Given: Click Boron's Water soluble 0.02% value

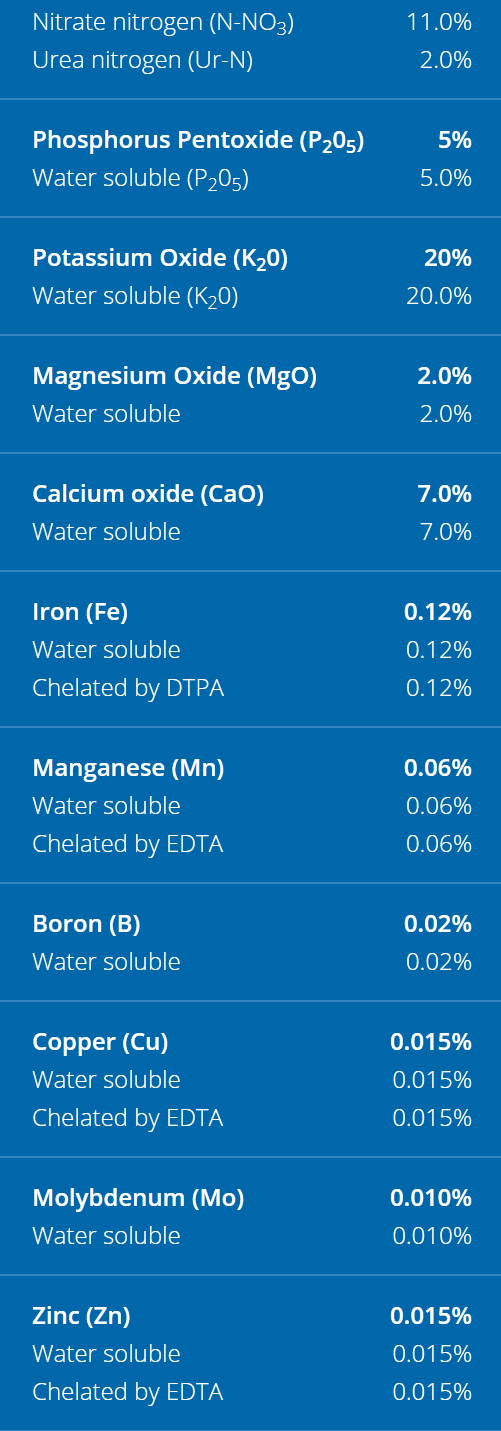Looking at the screenshot, I should [439, 962].
